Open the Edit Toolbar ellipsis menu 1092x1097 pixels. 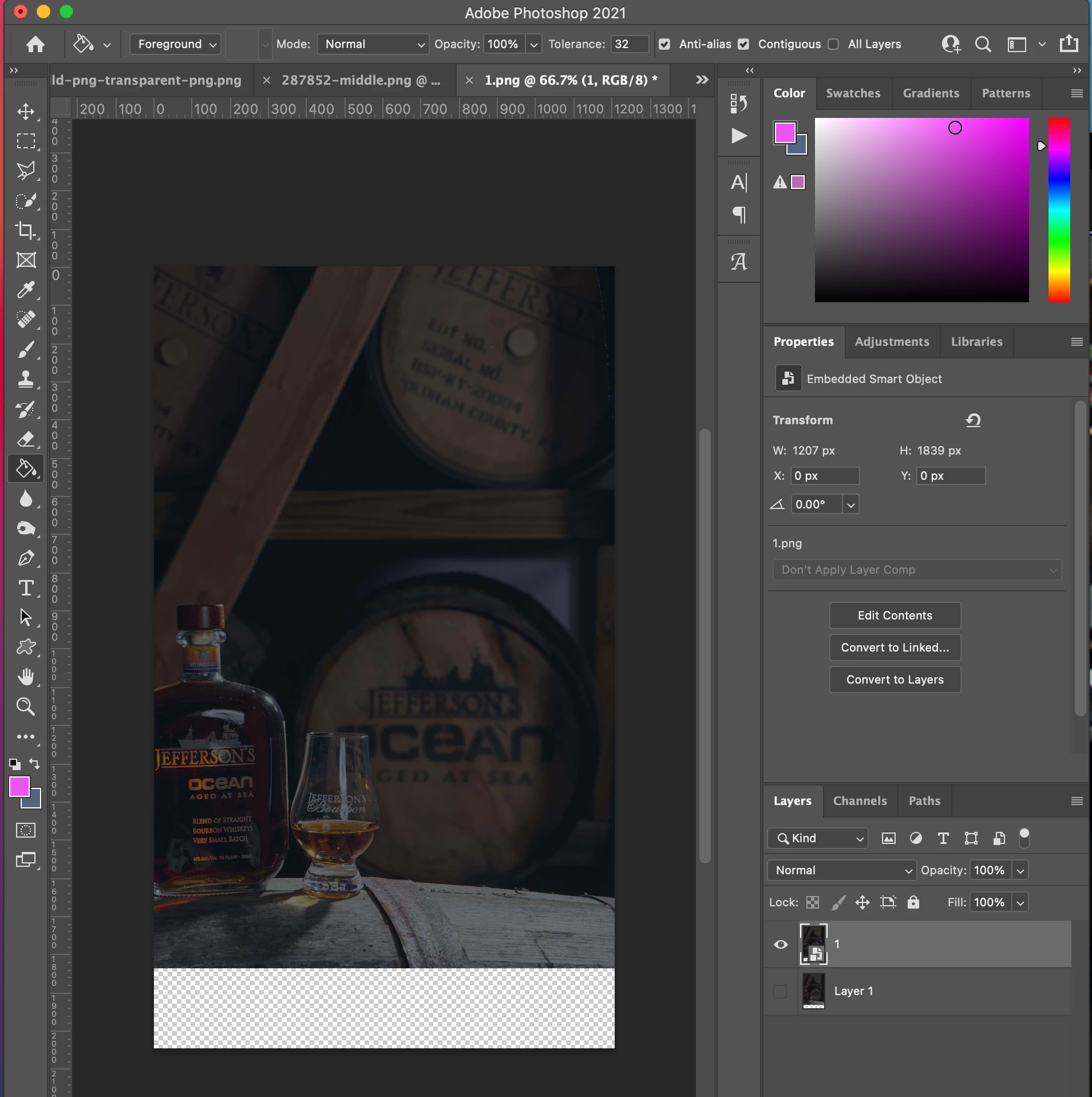[x=26, y=736]
